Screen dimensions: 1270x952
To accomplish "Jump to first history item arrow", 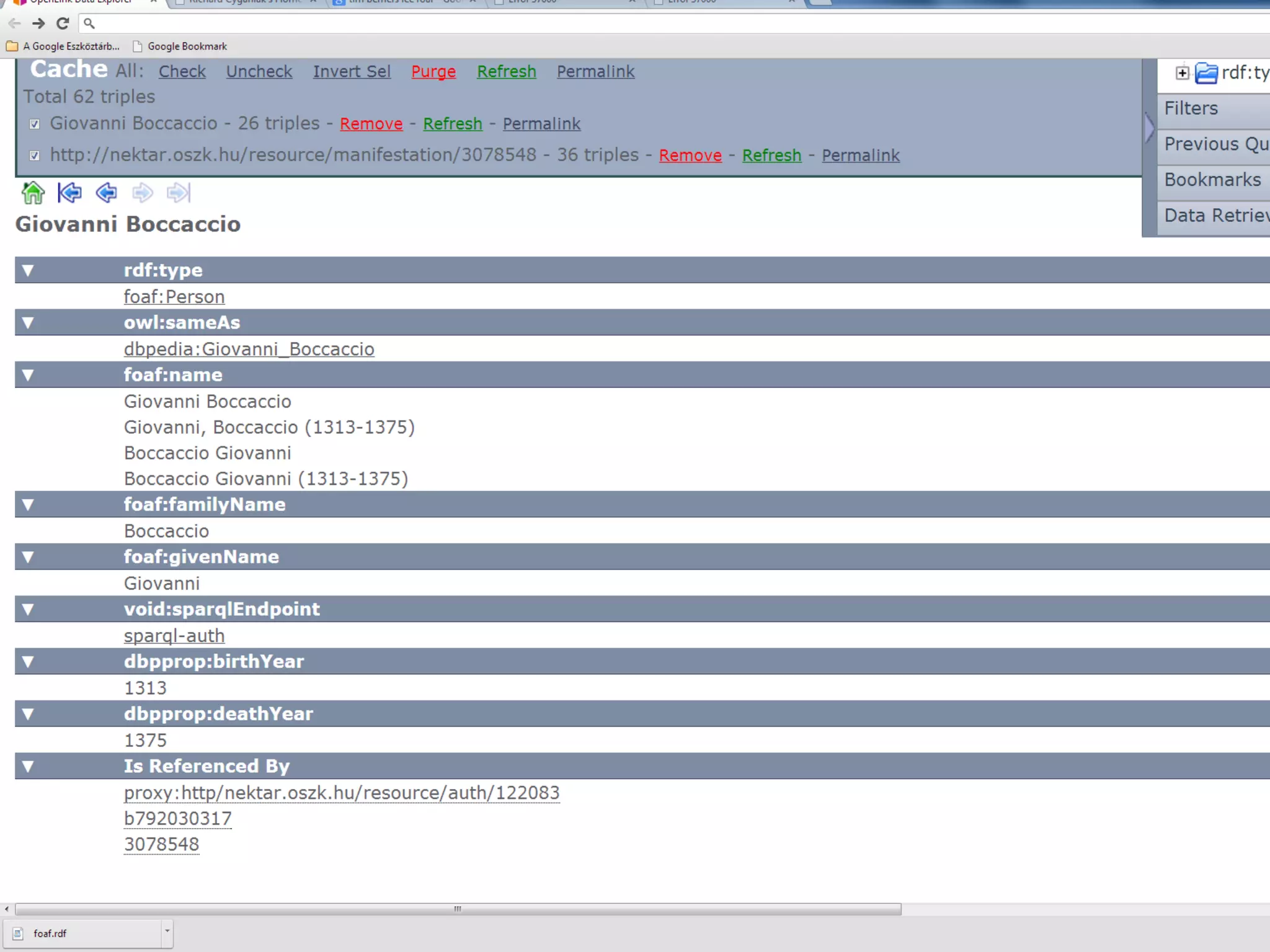I will coord(69,193).
